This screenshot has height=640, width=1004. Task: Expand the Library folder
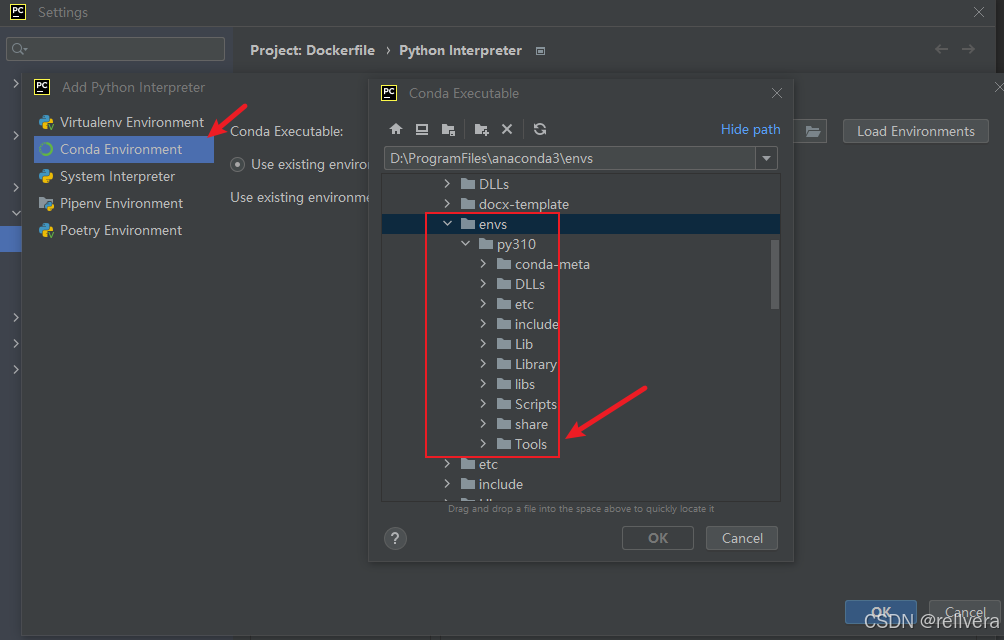pyautogui.click(x=483, y=364)
